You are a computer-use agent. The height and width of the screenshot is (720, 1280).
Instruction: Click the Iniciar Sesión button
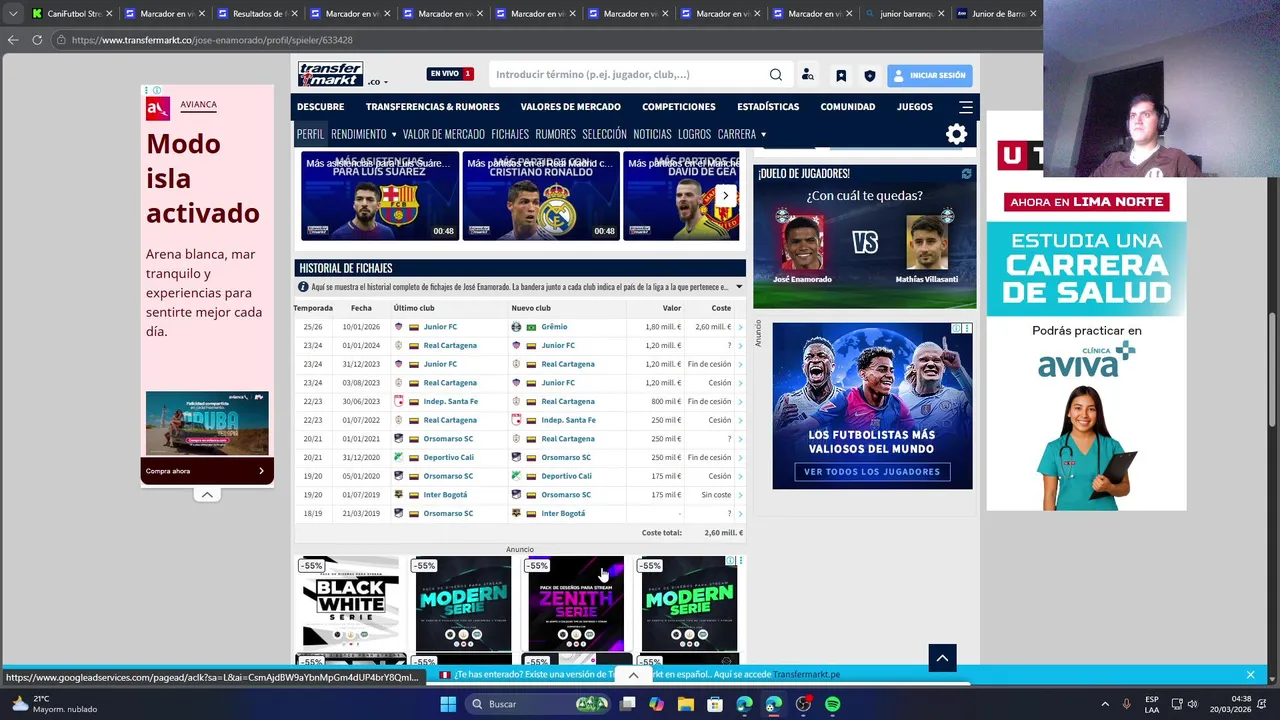tap(929, 75)
